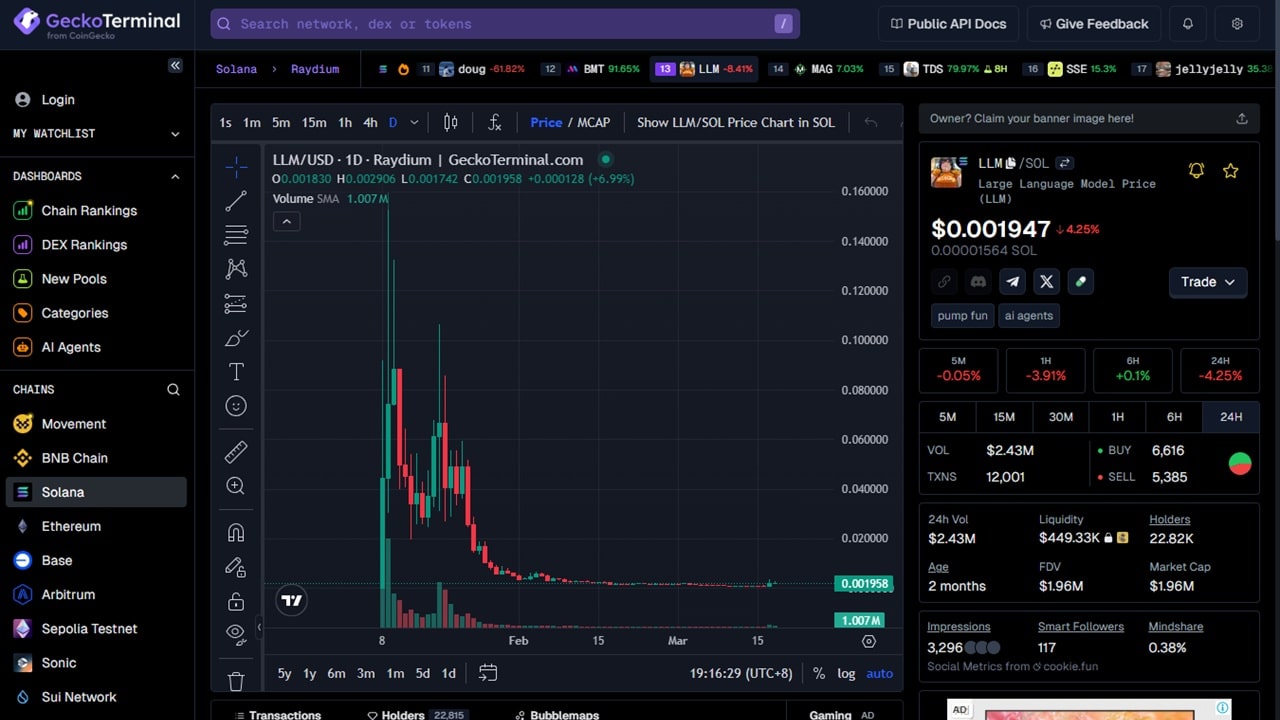Open the indicators fx menu

point(494,122)
